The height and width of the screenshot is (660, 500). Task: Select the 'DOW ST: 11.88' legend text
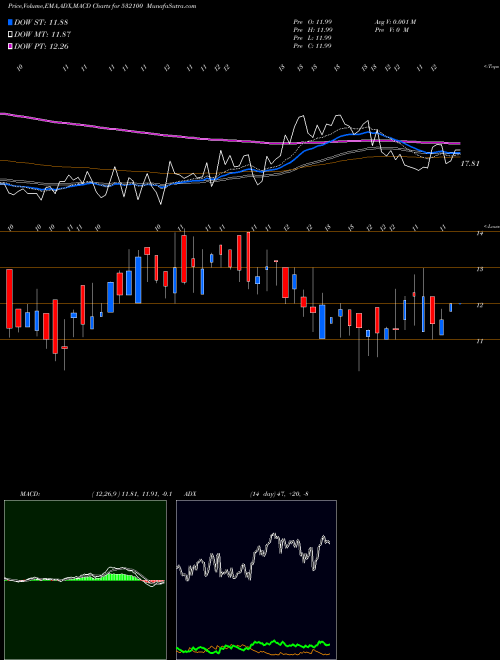41,22
